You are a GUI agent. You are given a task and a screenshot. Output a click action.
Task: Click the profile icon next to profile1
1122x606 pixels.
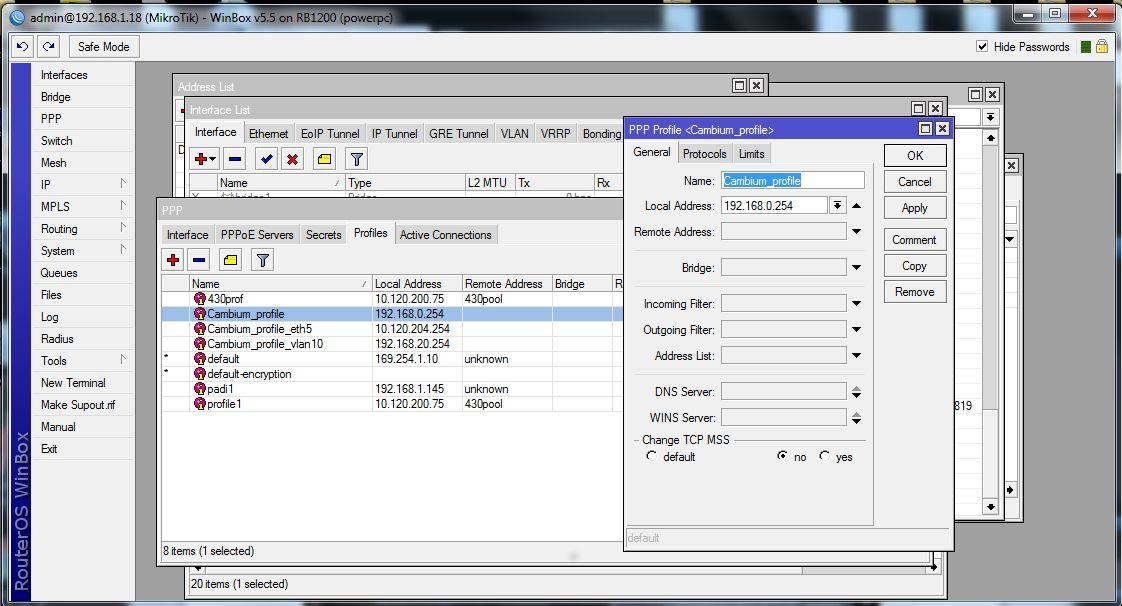tap(200, 404)
